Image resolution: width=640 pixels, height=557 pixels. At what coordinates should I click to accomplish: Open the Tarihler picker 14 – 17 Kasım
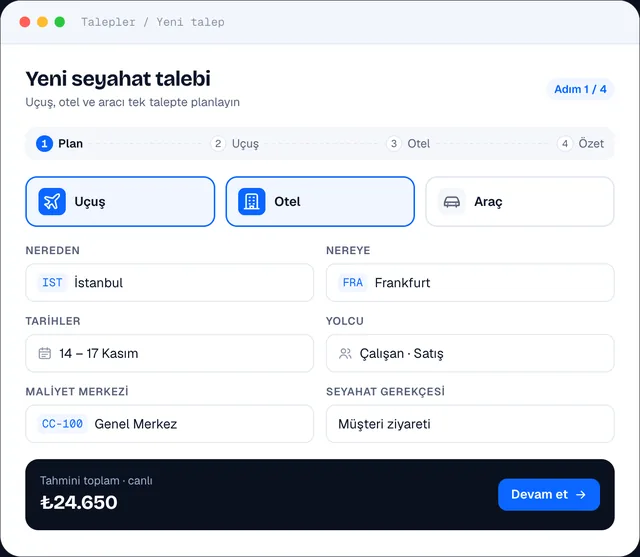169,353
